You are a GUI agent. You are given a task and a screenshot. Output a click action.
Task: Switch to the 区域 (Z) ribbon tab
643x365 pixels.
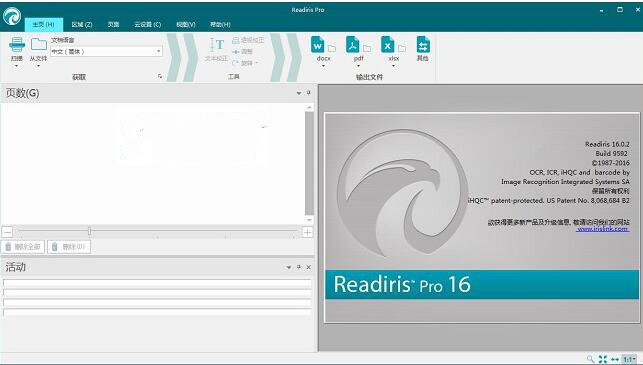pyautogui.click(x=82, y=25)
